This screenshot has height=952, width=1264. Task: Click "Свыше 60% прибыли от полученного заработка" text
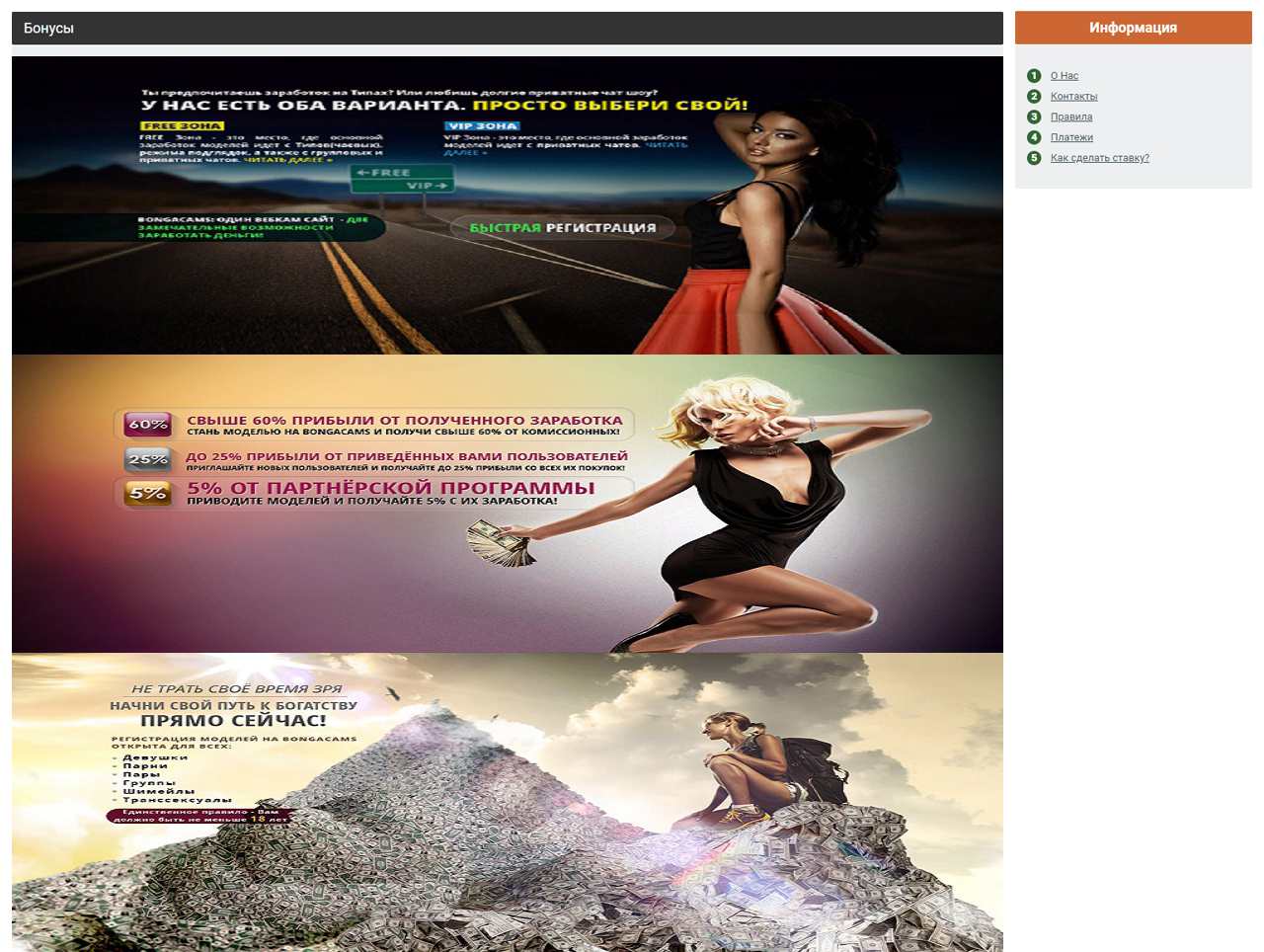point(405,420)
